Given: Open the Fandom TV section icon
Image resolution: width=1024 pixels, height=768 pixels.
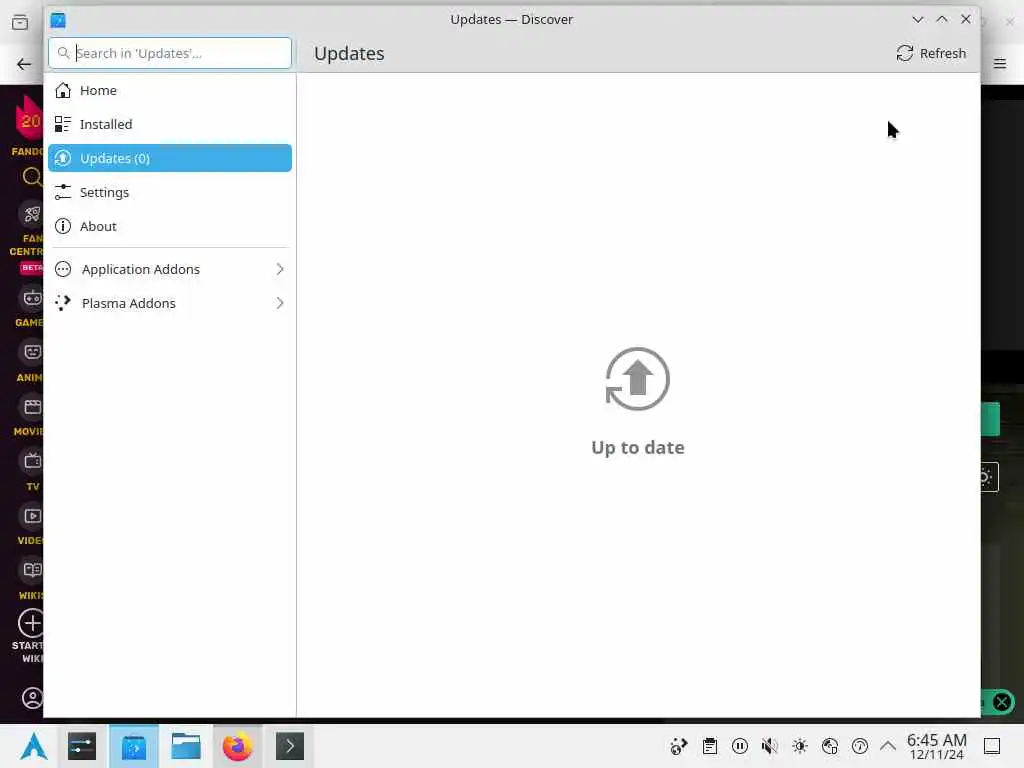Looking at the screenshot, I should click(33, 461).
